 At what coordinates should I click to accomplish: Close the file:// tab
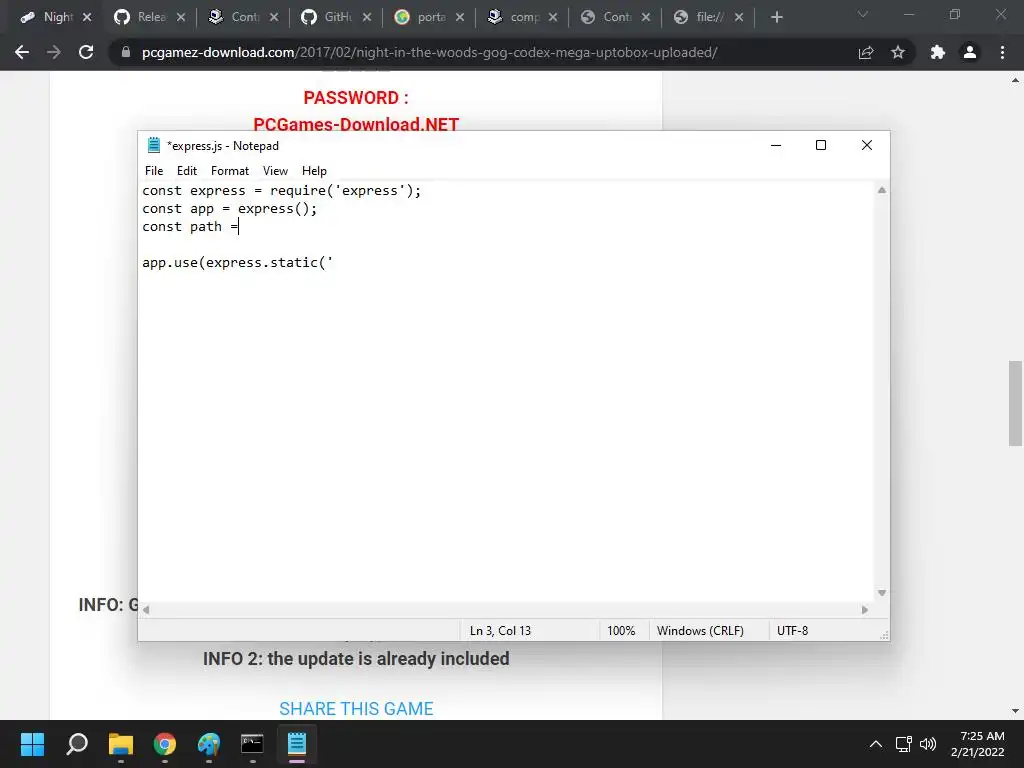[739, 17]
